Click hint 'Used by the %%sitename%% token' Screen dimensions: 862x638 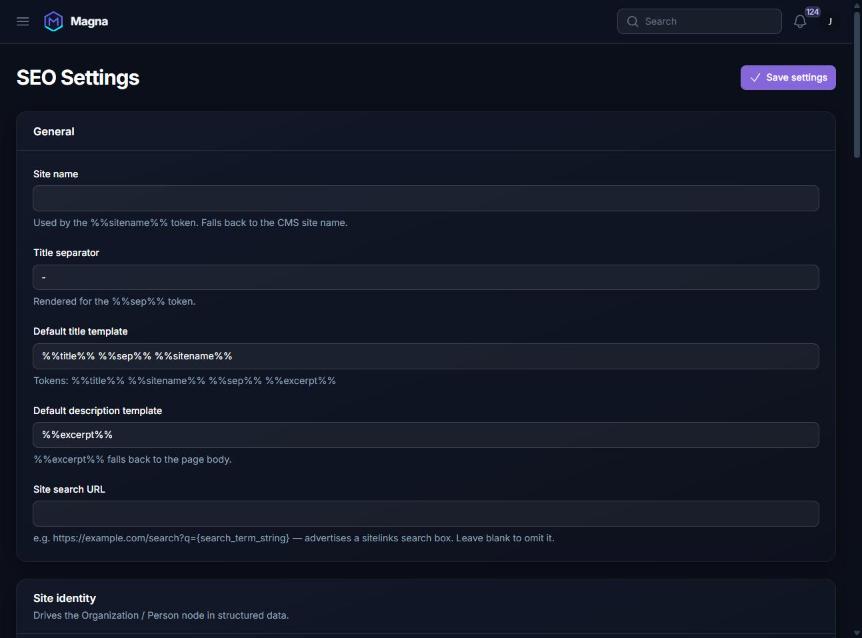(190, 223)
